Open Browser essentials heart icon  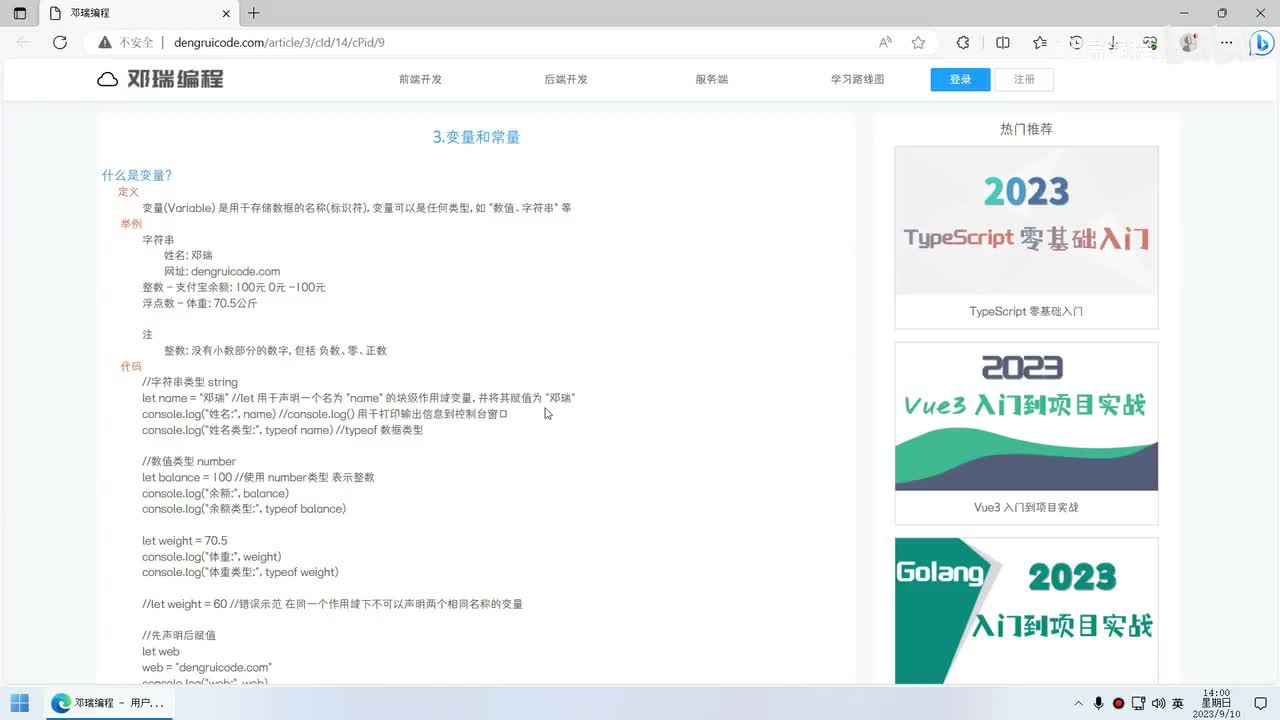pos(1150,42)
